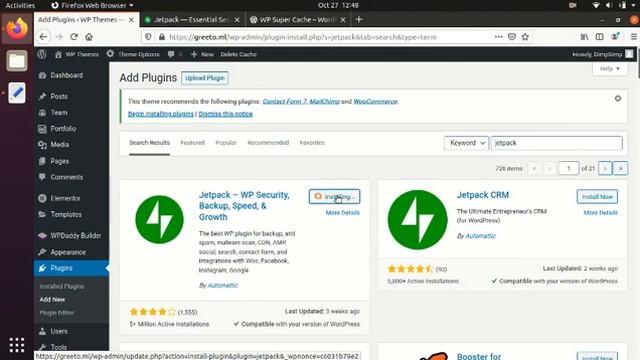
Task: Close the WP Super Cache tab
Action: tap(343, 20)
